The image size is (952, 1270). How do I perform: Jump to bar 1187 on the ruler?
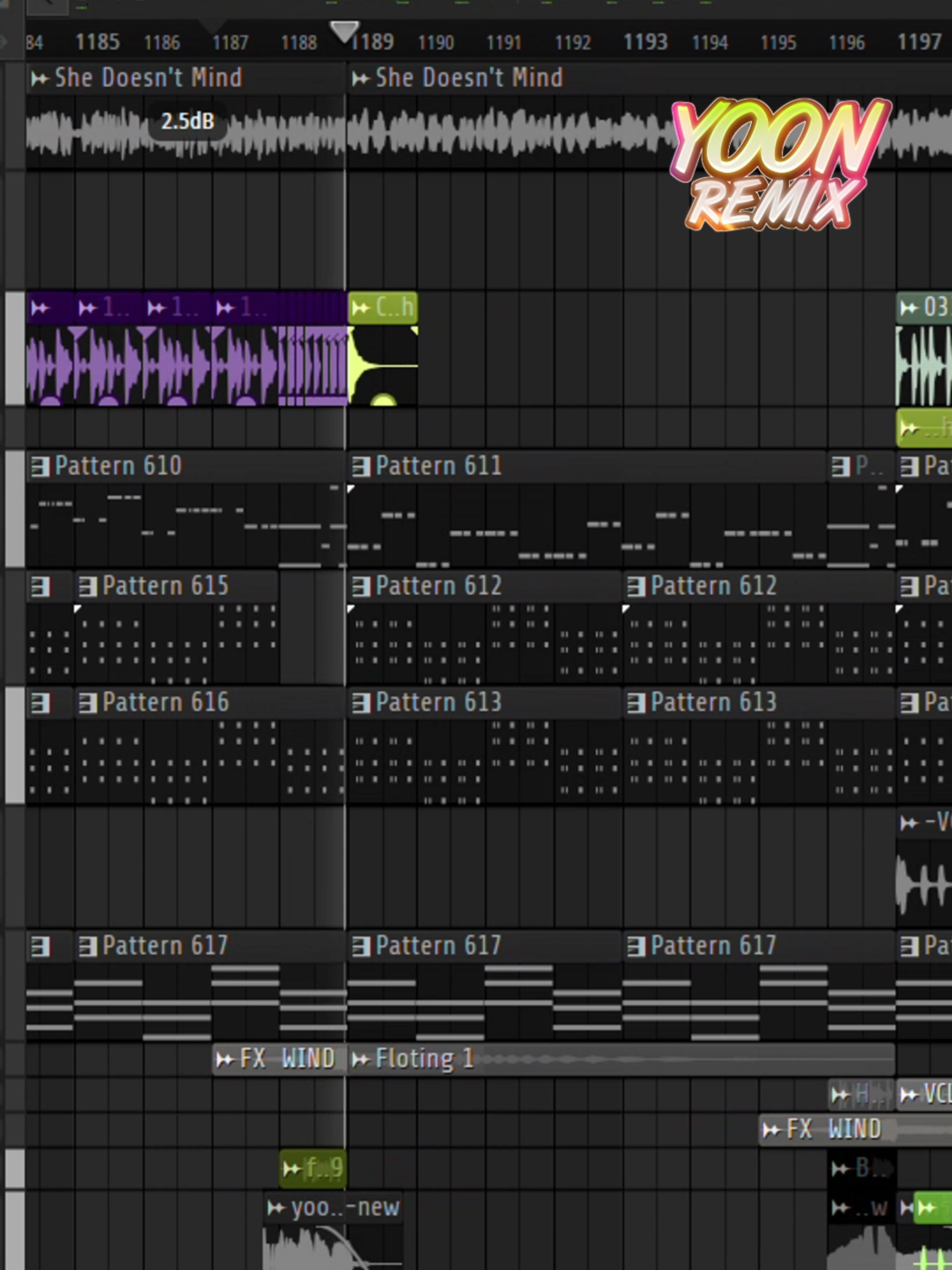230,43
